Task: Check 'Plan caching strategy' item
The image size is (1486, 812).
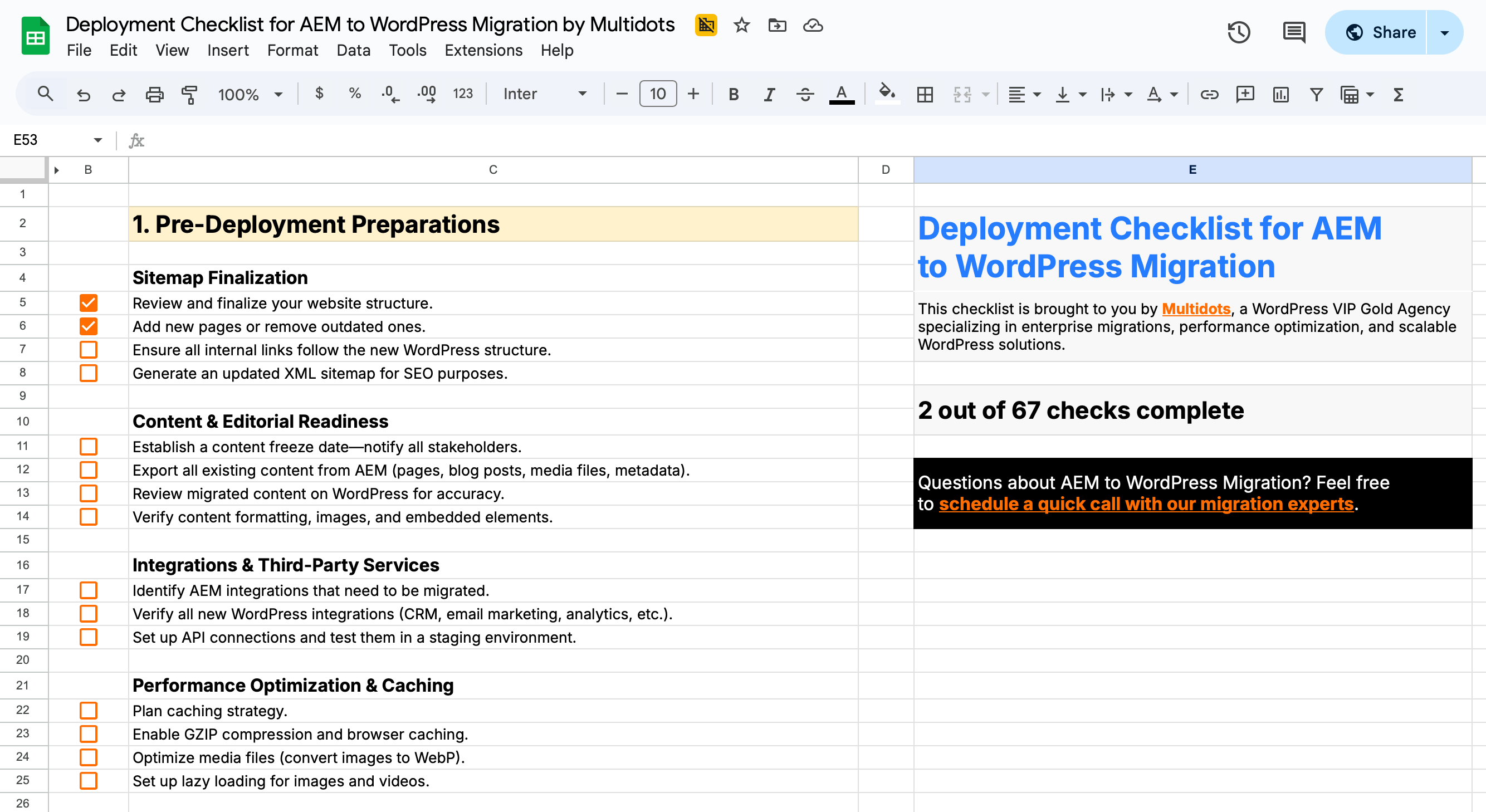Action: [88, 711]
